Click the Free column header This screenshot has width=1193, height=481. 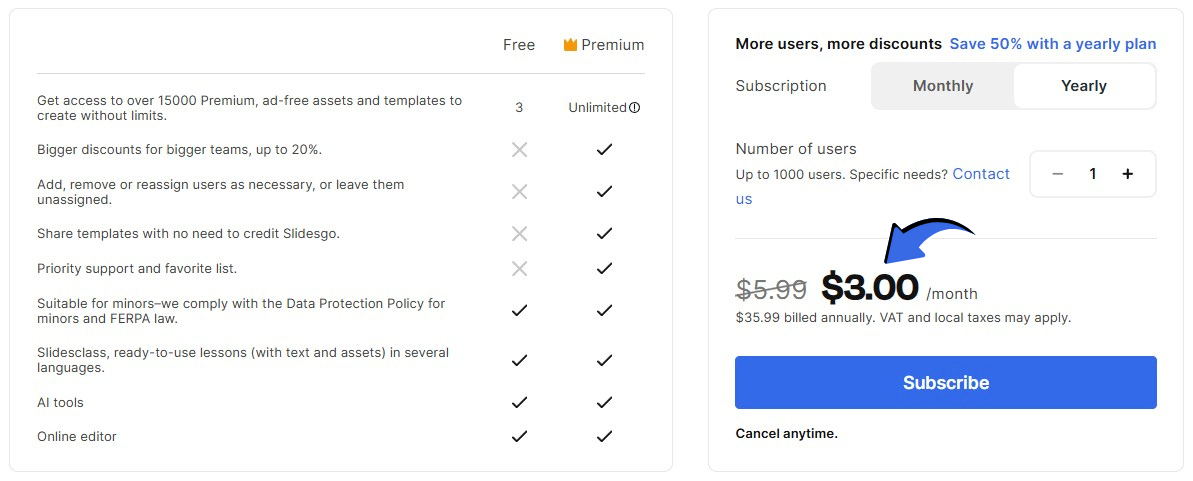pos(519,45)
